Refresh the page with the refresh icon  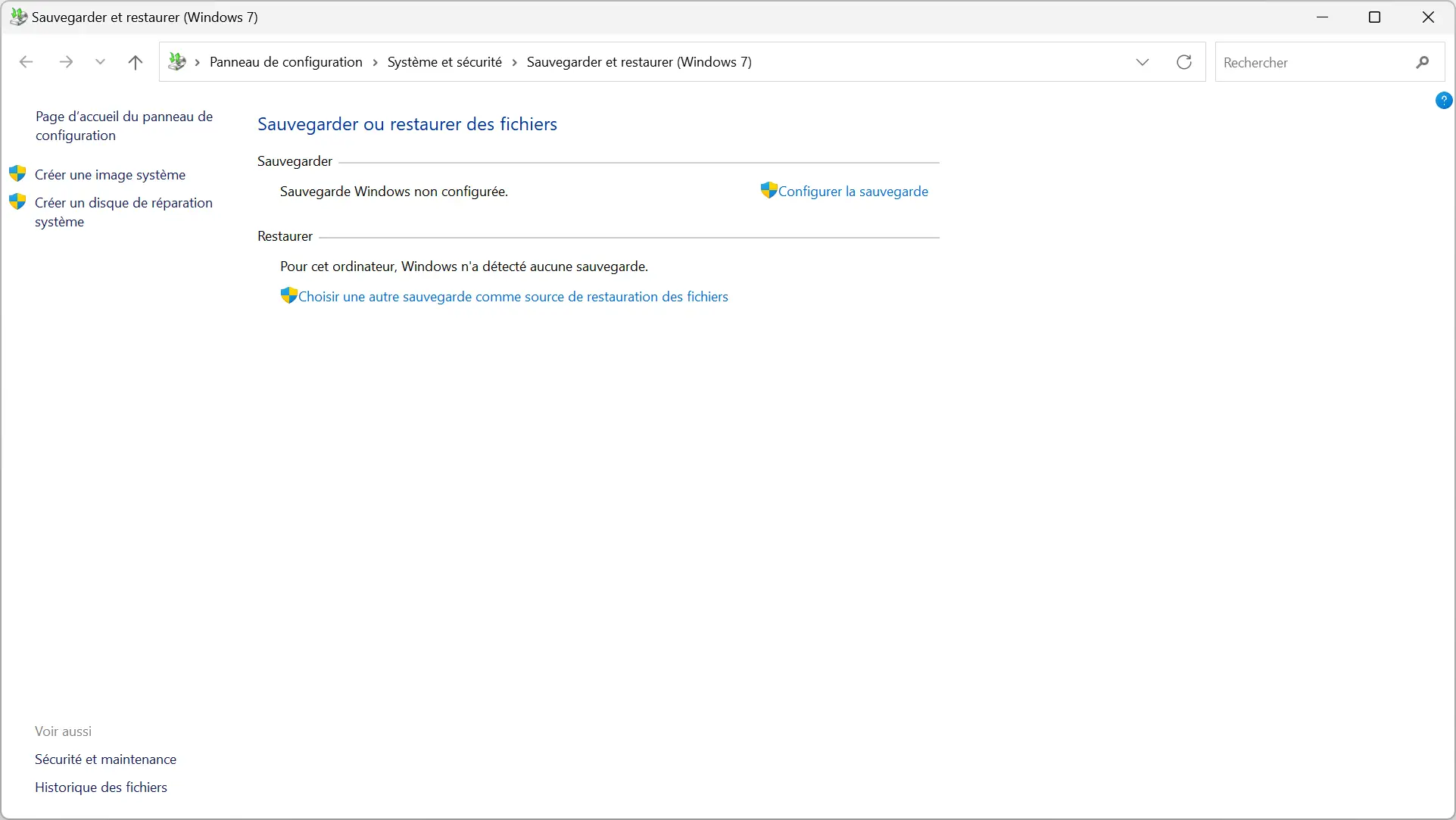(x=1184, y=62)
